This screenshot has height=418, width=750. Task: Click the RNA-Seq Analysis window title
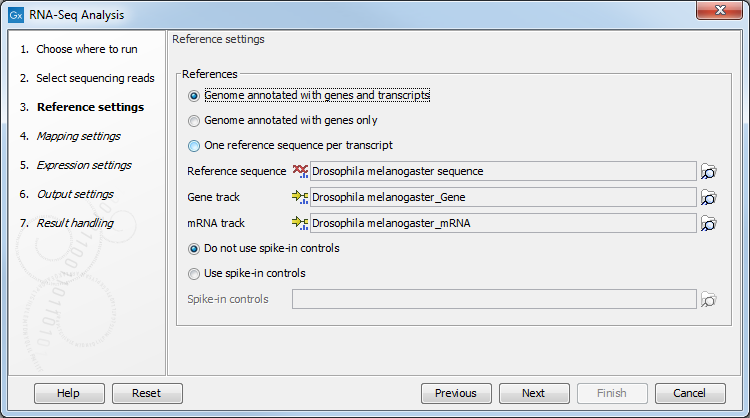click(77, 15)
